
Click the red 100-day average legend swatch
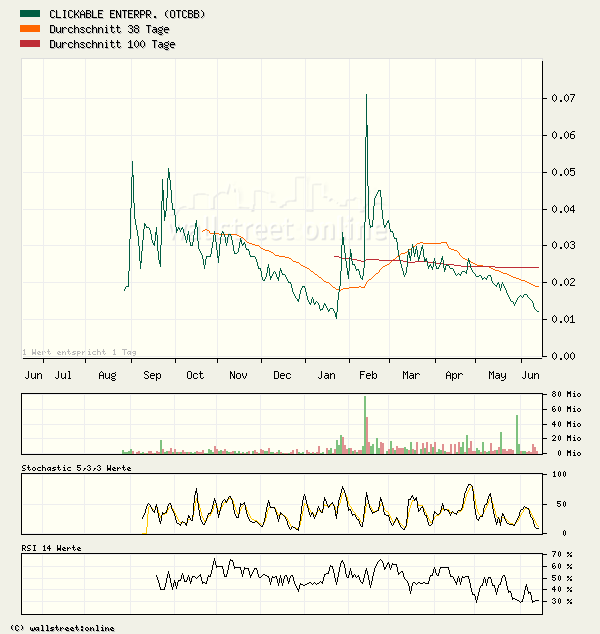[x=30, y=44]
